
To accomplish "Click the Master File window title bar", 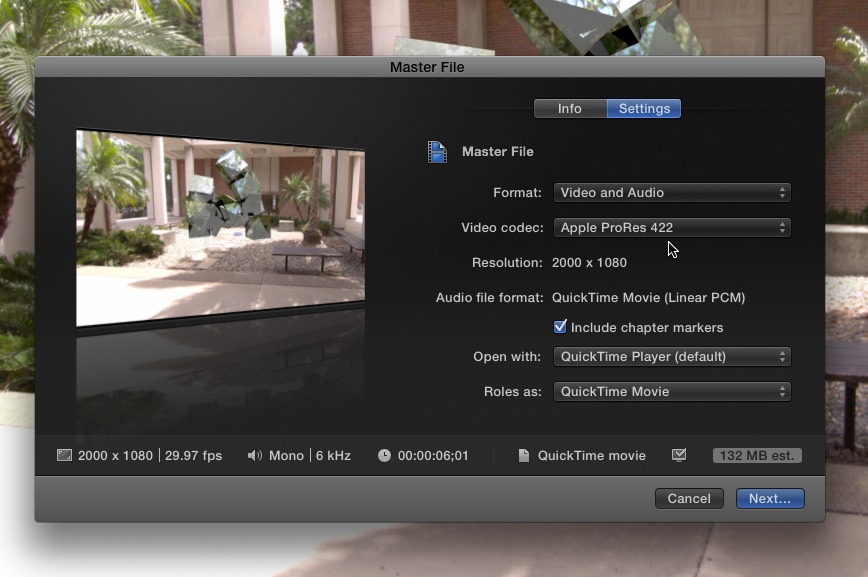I will coord(428,67).
